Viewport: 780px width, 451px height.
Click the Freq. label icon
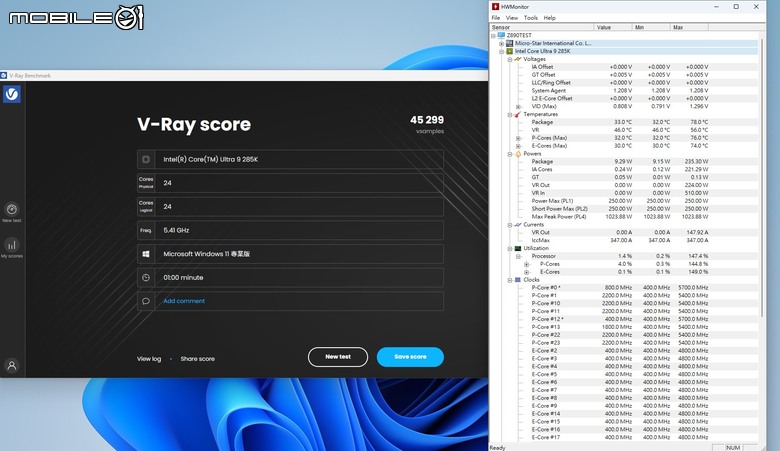click(146, 230)
